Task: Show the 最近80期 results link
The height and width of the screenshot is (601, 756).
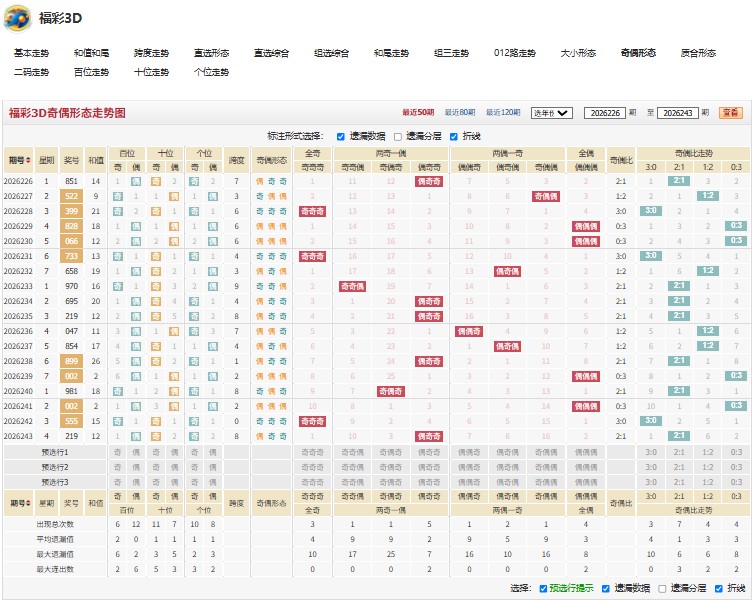Action: (x=459, y=112)
